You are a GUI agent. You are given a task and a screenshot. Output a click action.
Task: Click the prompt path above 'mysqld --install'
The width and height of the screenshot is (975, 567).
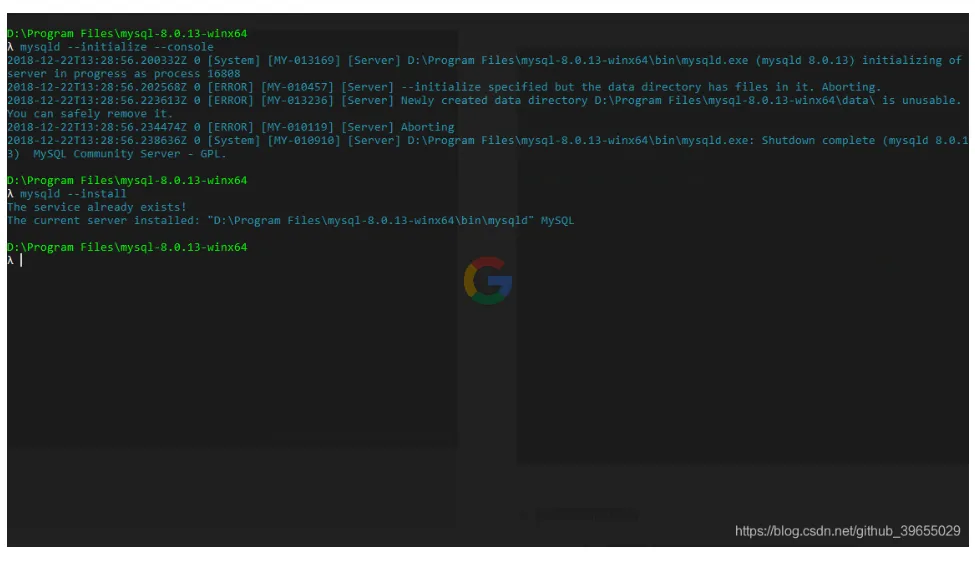coord(127,180)
